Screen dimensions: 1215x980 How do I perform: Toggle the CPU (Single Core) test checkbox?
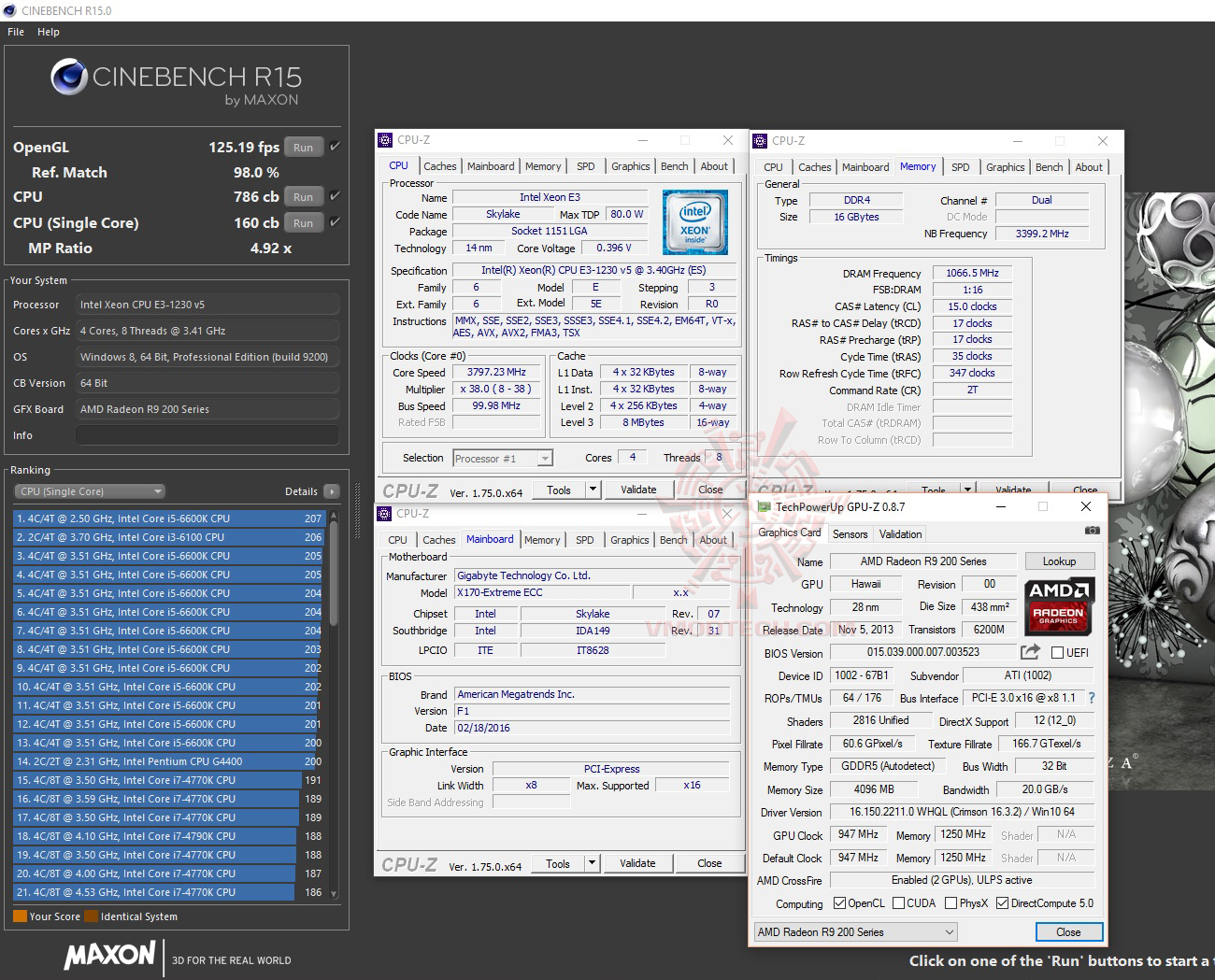(x=335, y=222)
